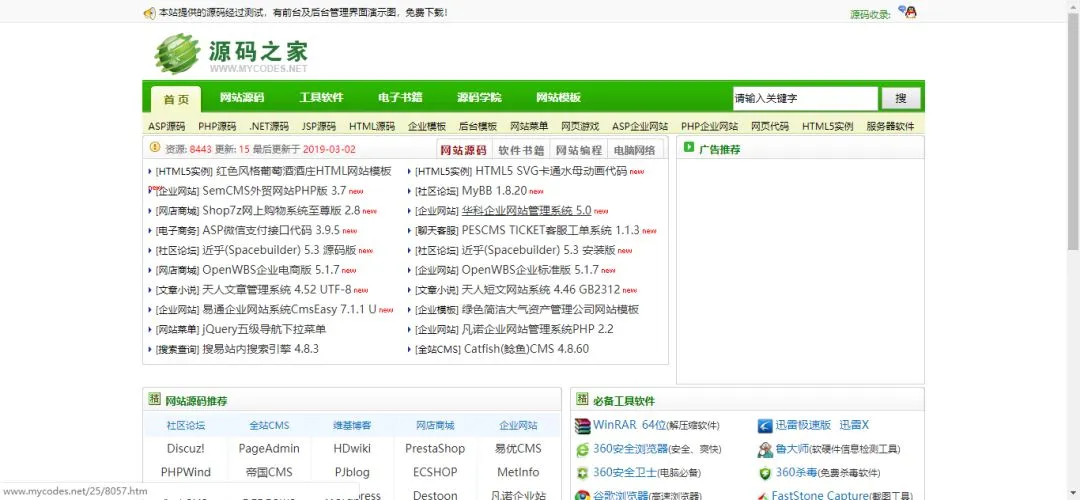Open jQuery五级导航下拉菜单 entry
Image resolution: width=1080 pixels, height=500 pixels.
pos(264,329)
